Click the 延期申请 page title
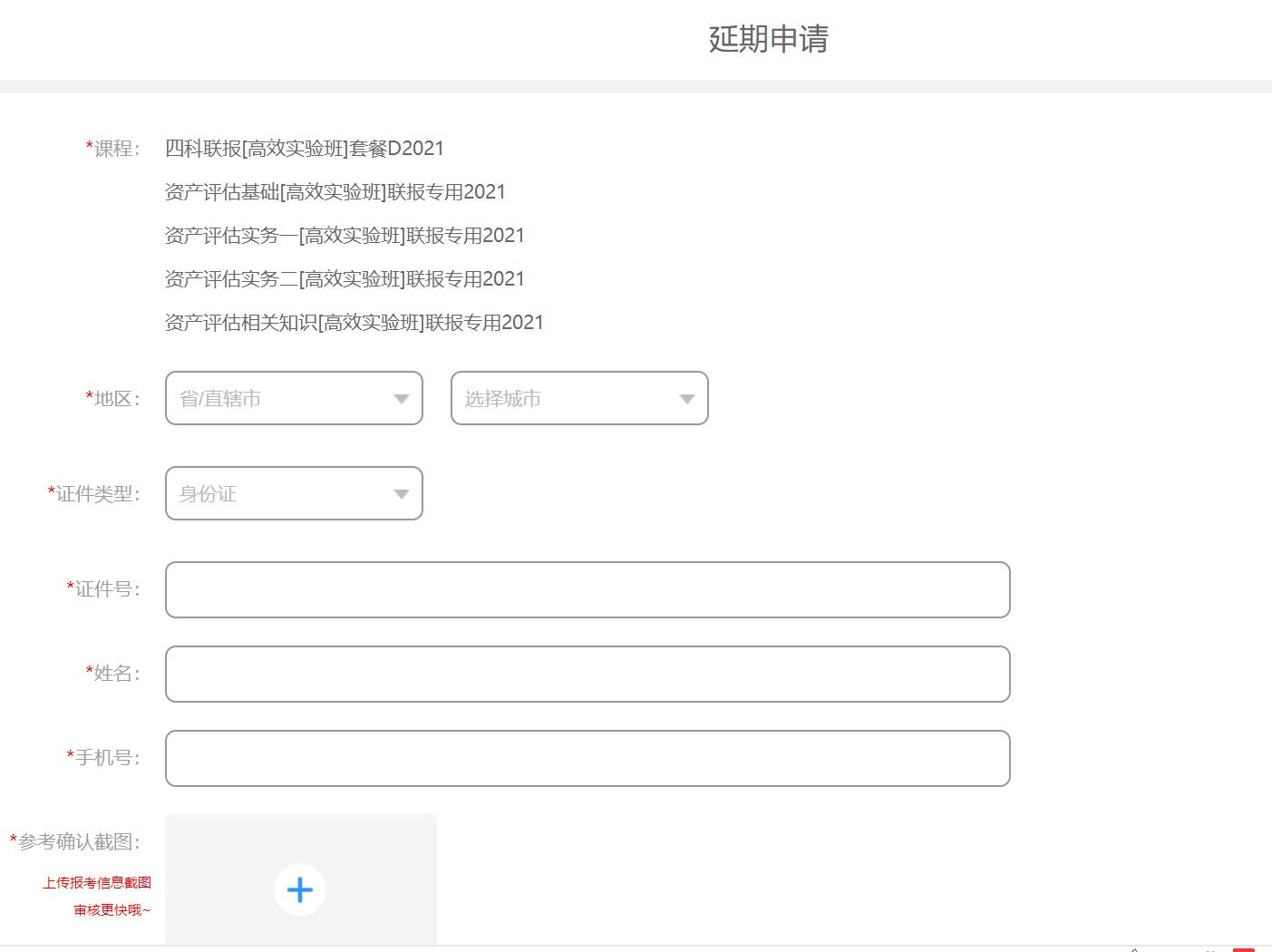The image size is (1272, 952). pos(769,39)
